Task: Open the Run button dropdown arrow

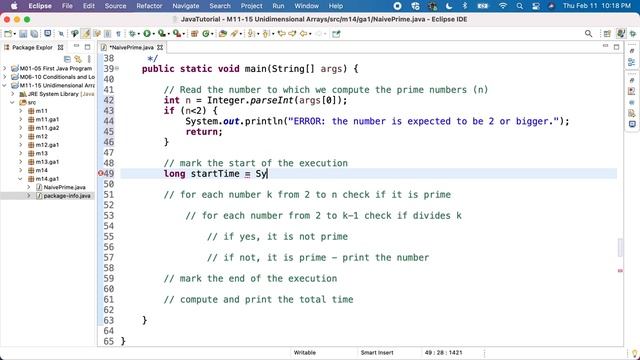Action: click(153, 34)
